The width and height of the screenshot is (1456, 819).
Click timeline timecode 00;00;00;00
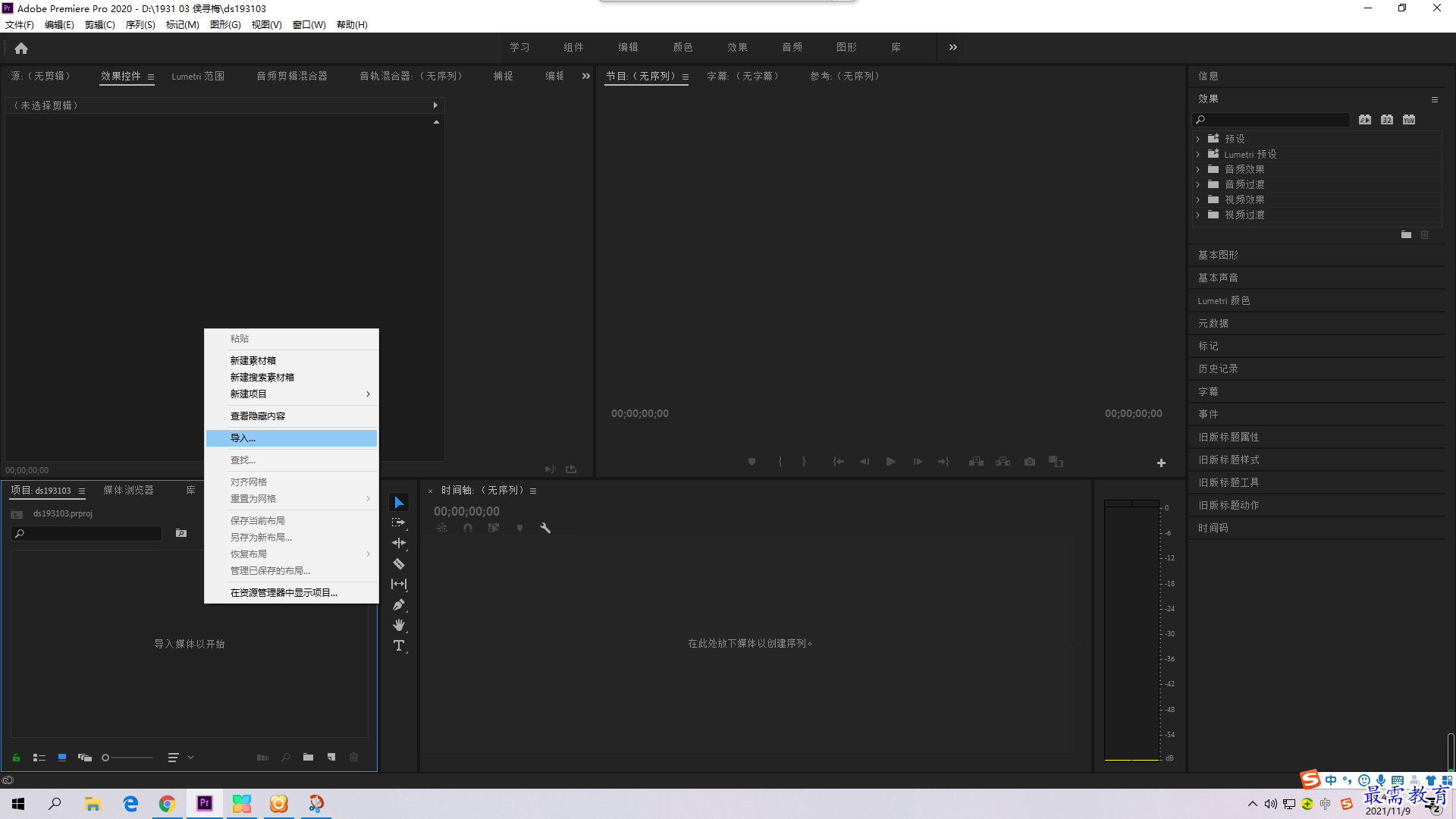click(466, 511)
